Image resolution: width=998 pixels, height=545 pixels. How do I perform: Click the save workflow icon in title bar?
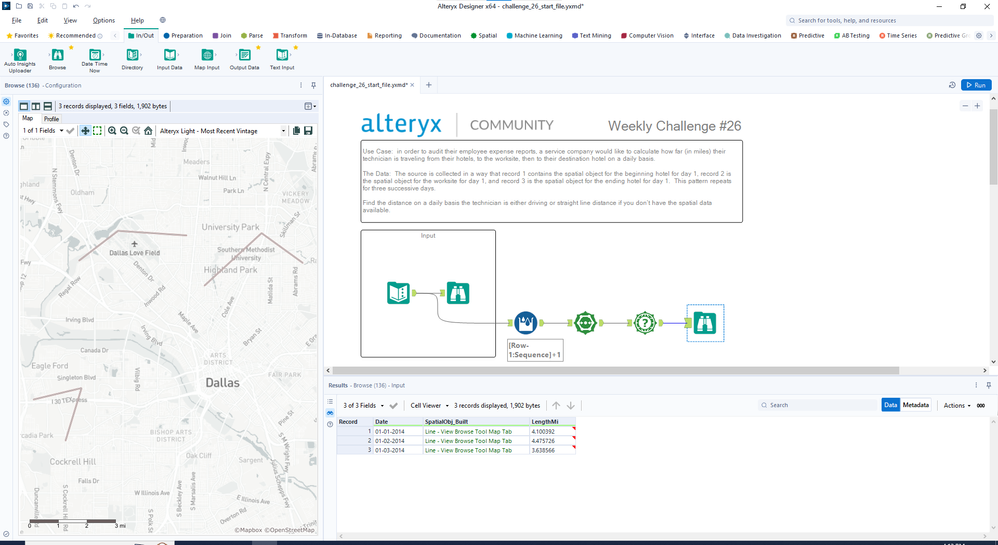point(30,6)
